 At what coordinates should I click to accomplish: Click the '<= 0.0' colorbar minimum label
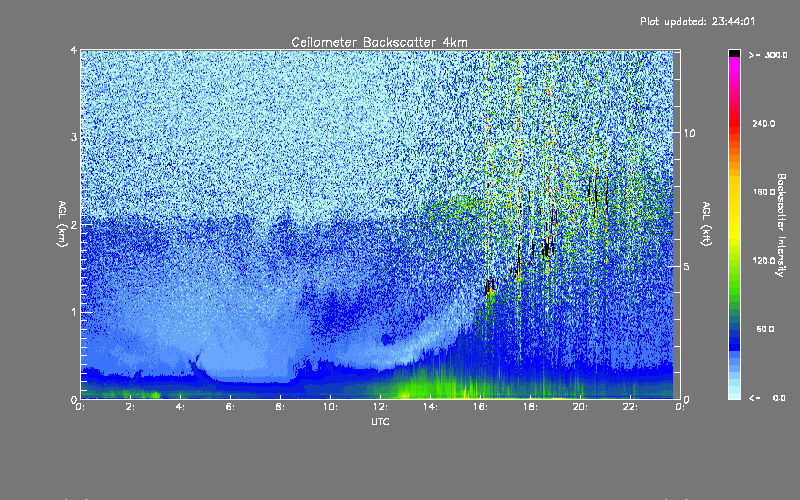[767, 398]
